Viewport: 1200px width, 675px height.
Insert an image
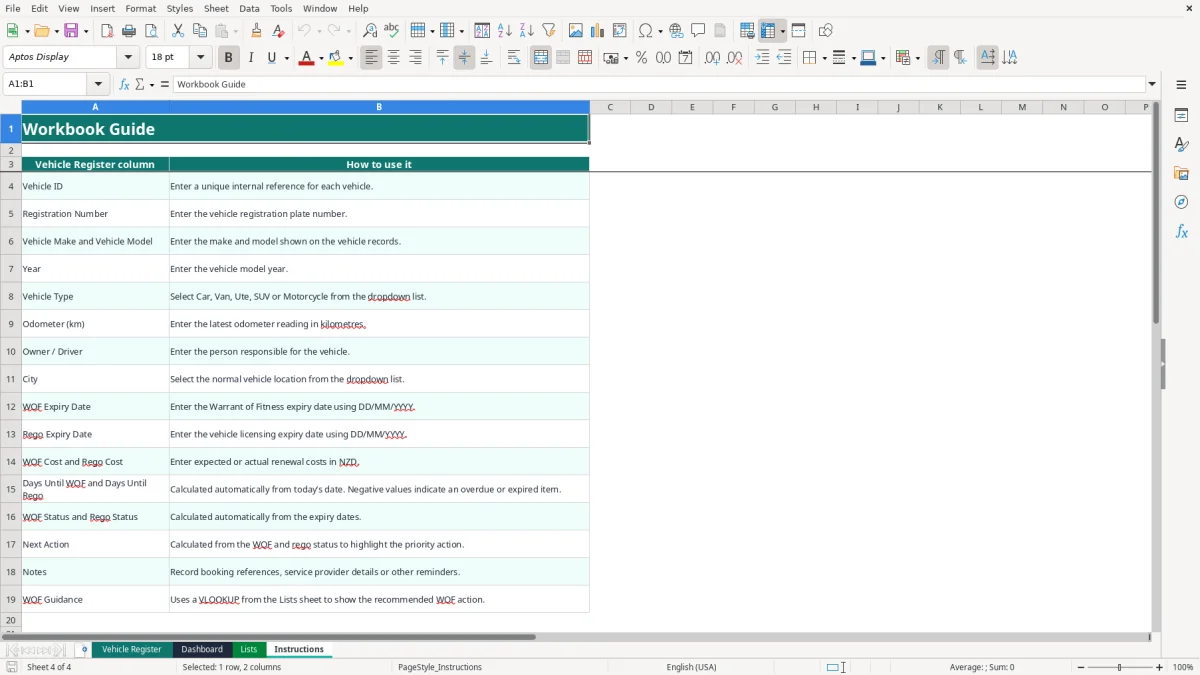(576, 31)
